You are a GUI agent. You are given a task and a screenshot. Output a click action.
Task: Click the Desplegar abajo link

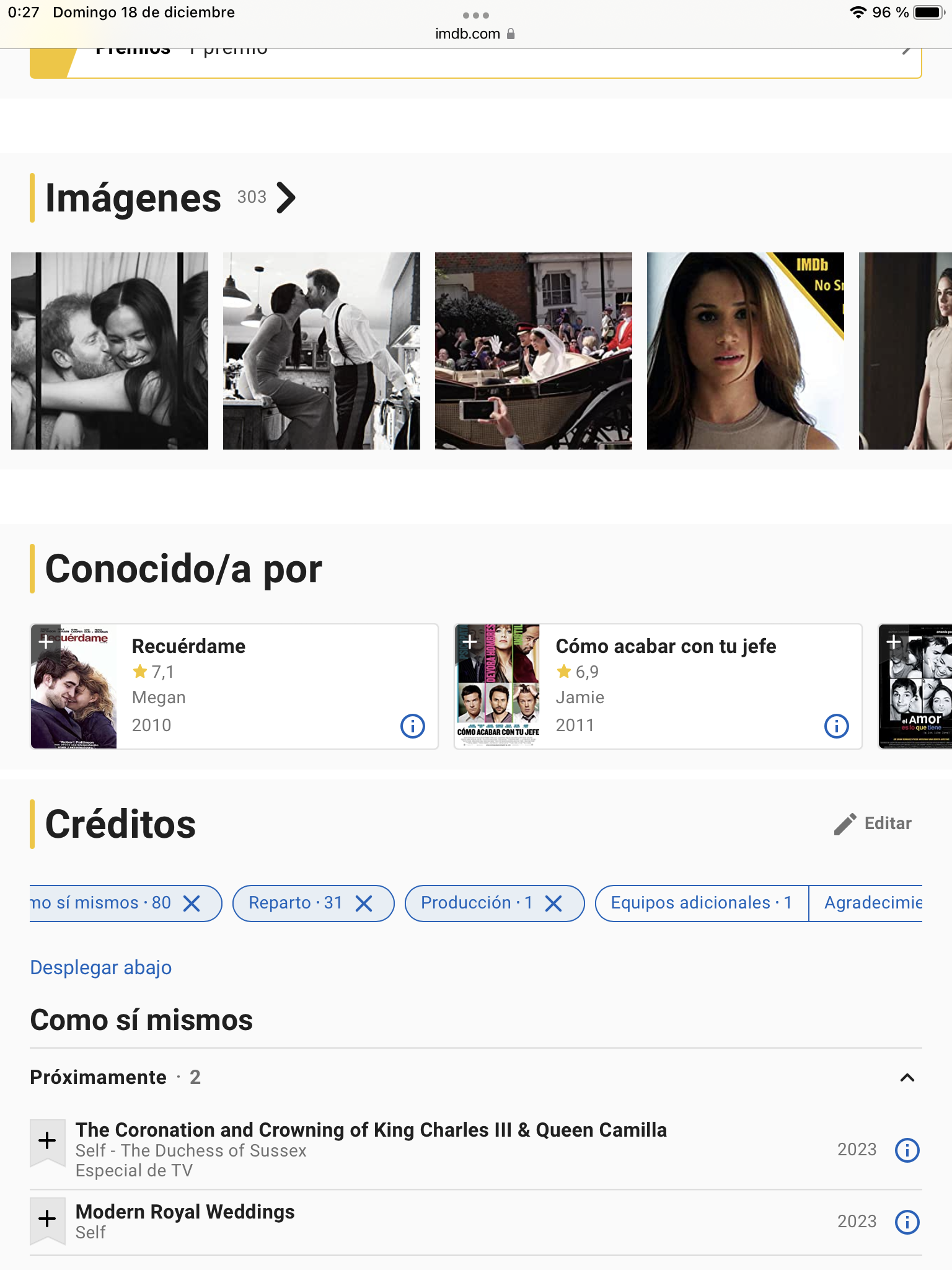coord(101,967)
